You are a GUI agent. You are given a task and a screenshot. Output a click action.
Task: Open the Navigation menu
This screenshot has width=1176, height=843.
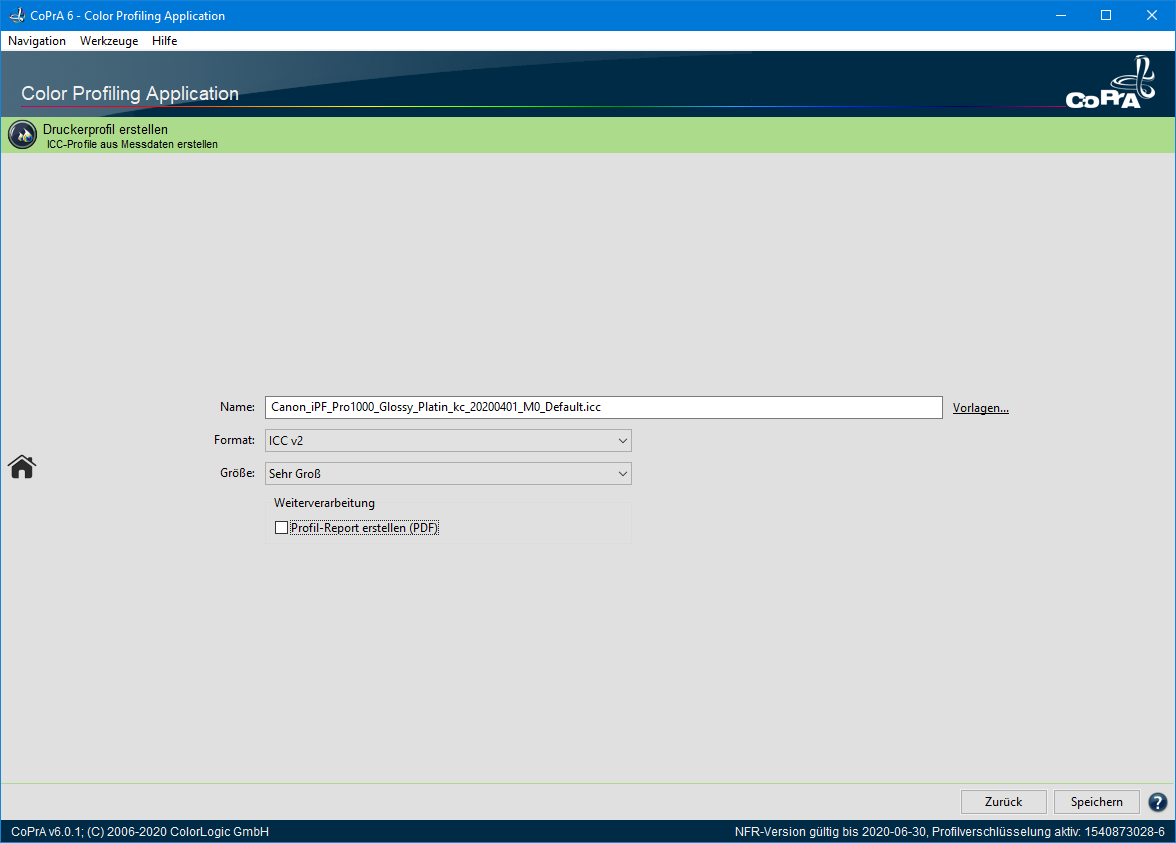37,41
